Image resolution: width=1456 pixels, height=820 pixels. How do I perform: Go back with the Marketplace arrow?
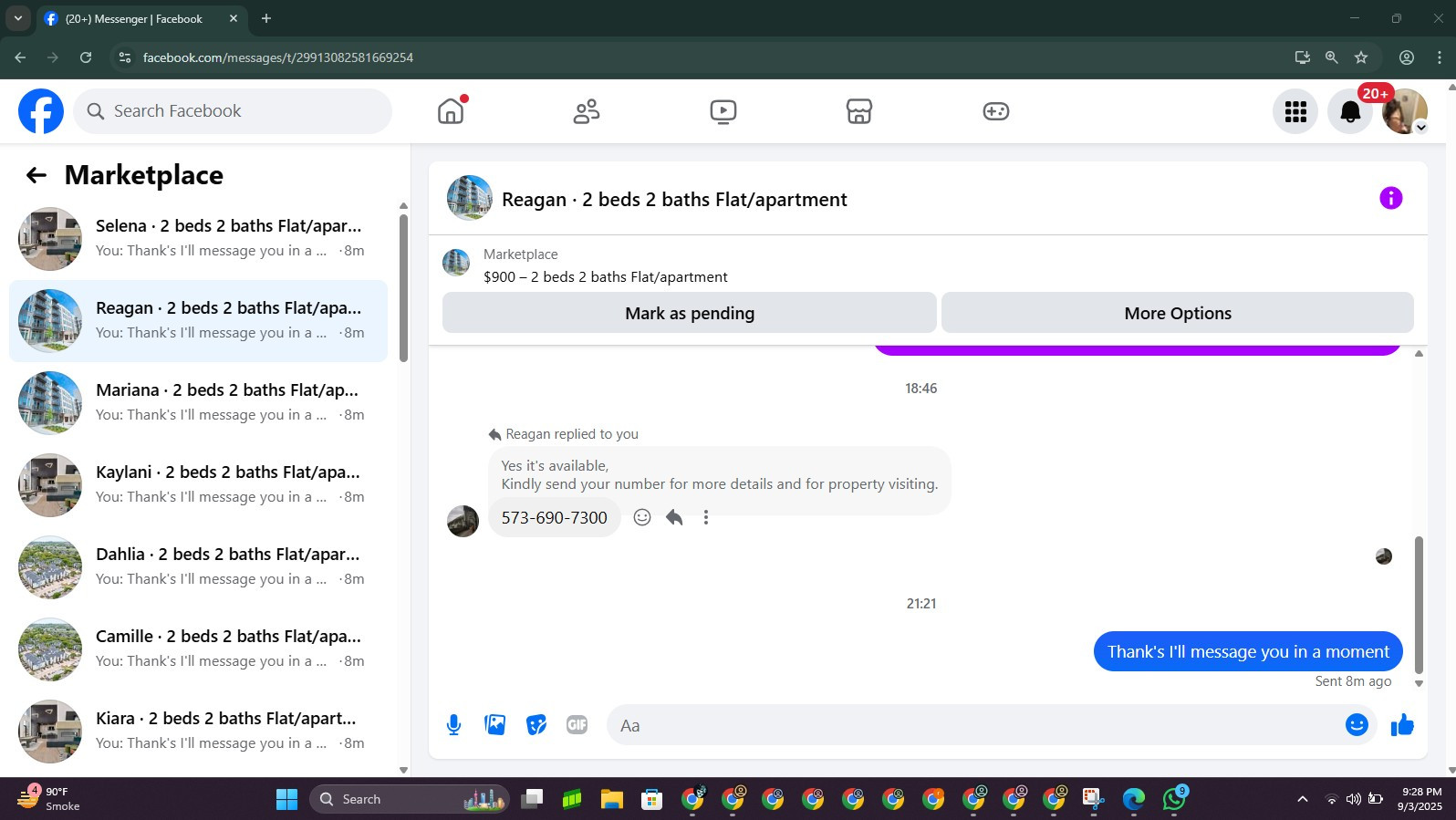click(36, 175)
